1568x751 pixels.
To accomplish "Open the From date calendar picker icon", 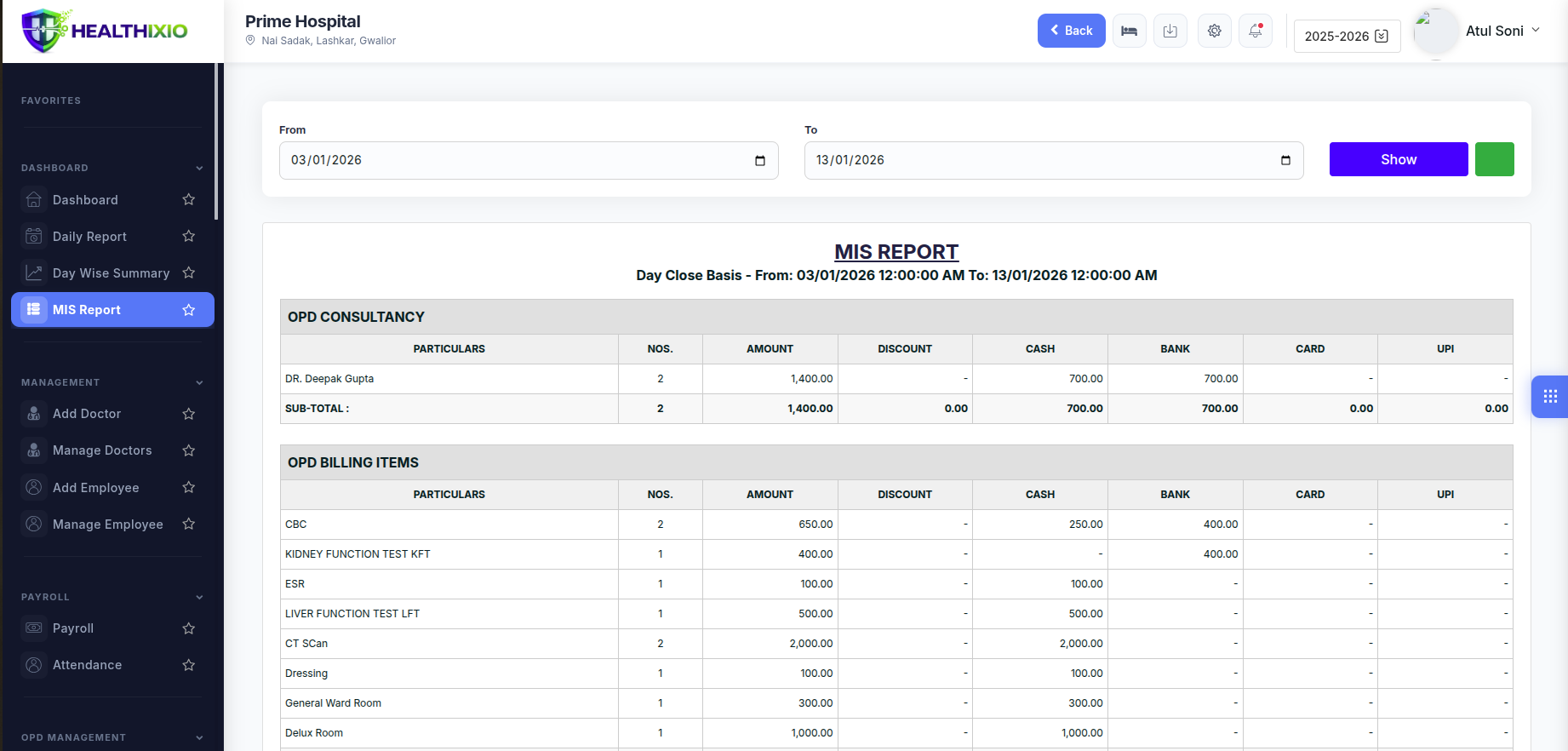I will [x=760, y=160].
